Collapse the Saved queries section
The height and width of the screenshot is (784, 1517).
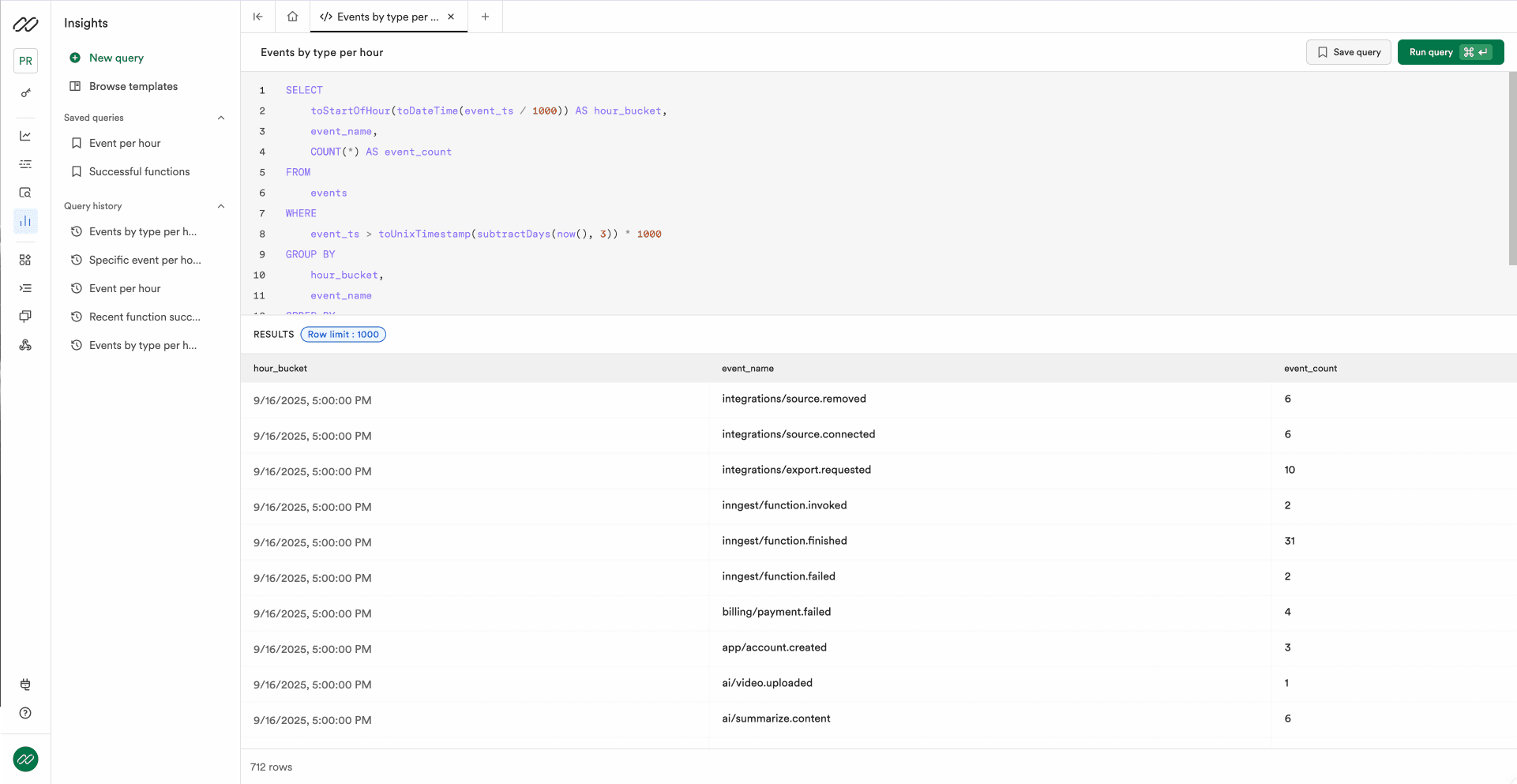[x=221, y=118]
